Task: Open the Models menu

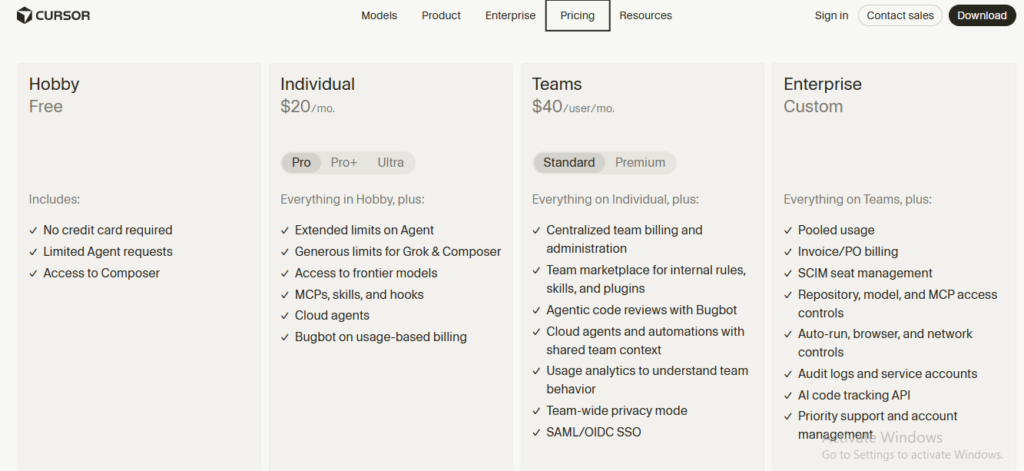Action: click(379, 15)
